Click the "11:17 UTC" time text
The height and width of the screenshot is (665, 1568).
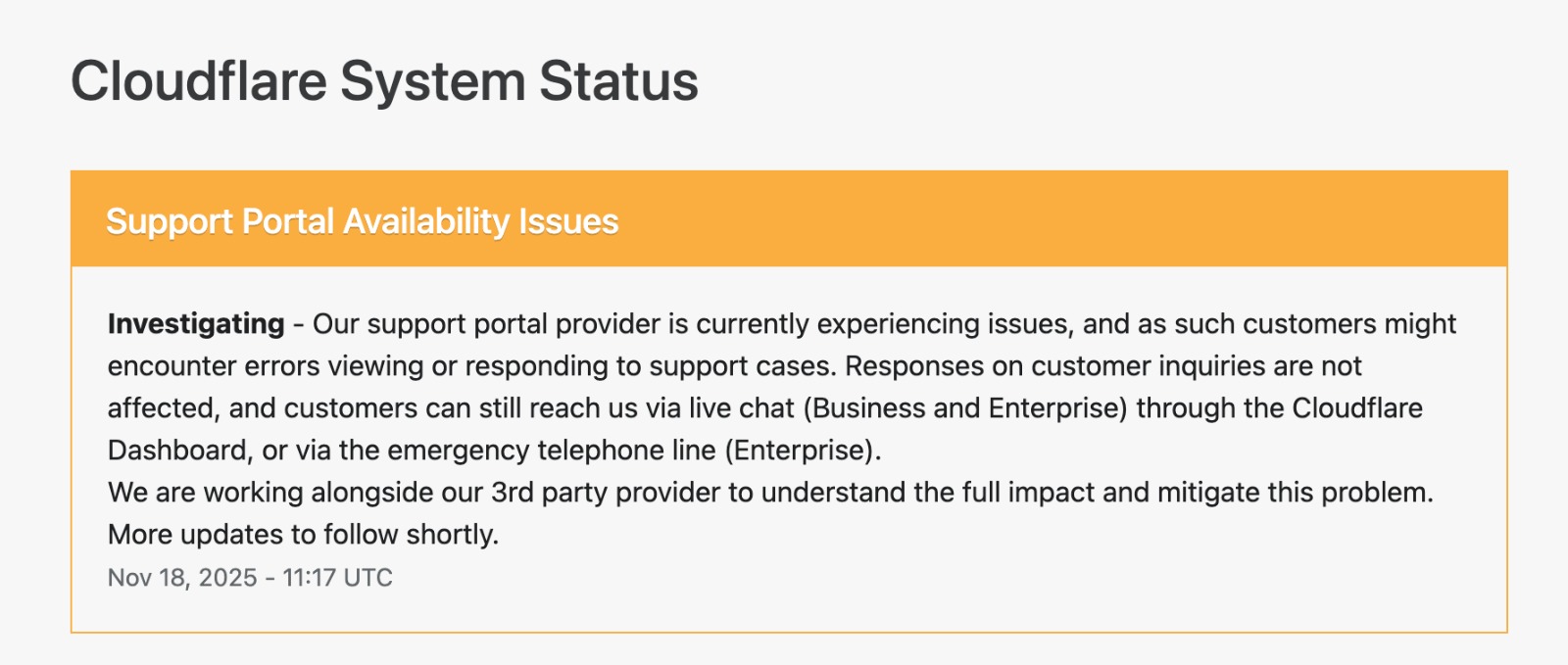click(x=337, y=578)
